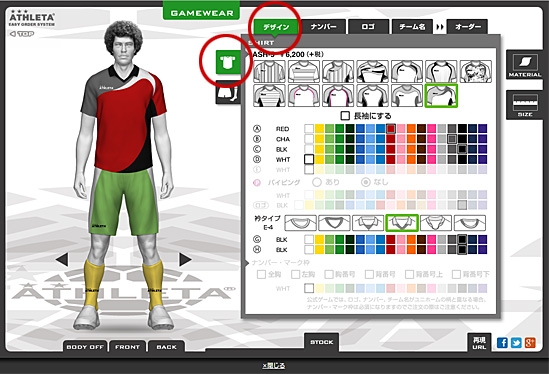
Task: Select パイピング なし radio button
Action: pos(366,182)
